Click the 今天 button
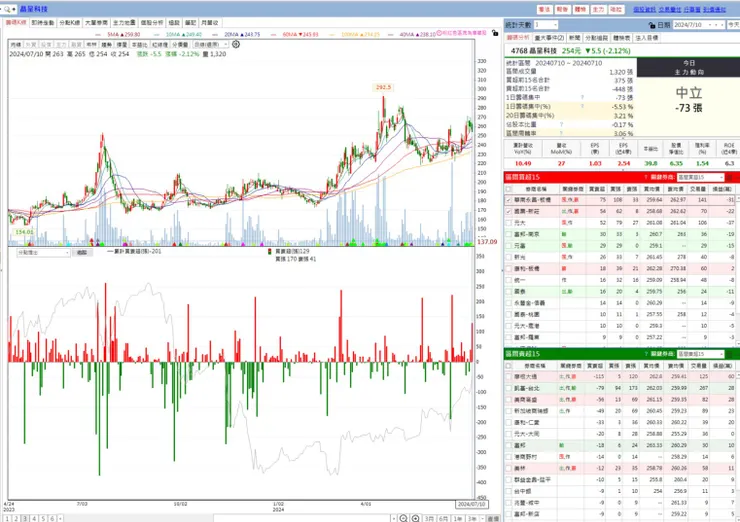 pyautogui.click(x=733, y=25)
